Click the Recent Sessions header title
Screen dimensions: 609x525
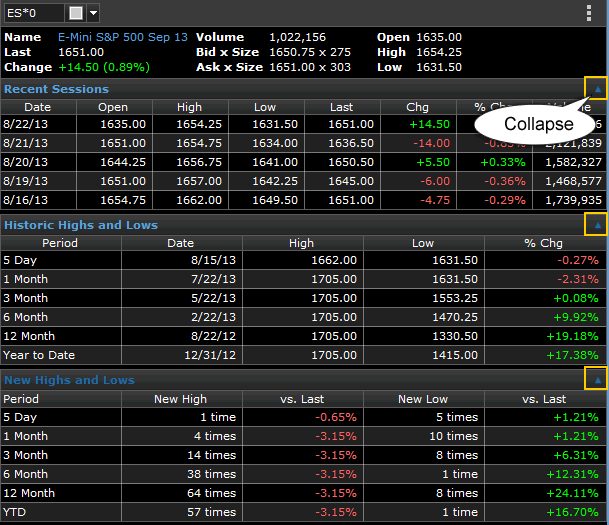(56, 89)
